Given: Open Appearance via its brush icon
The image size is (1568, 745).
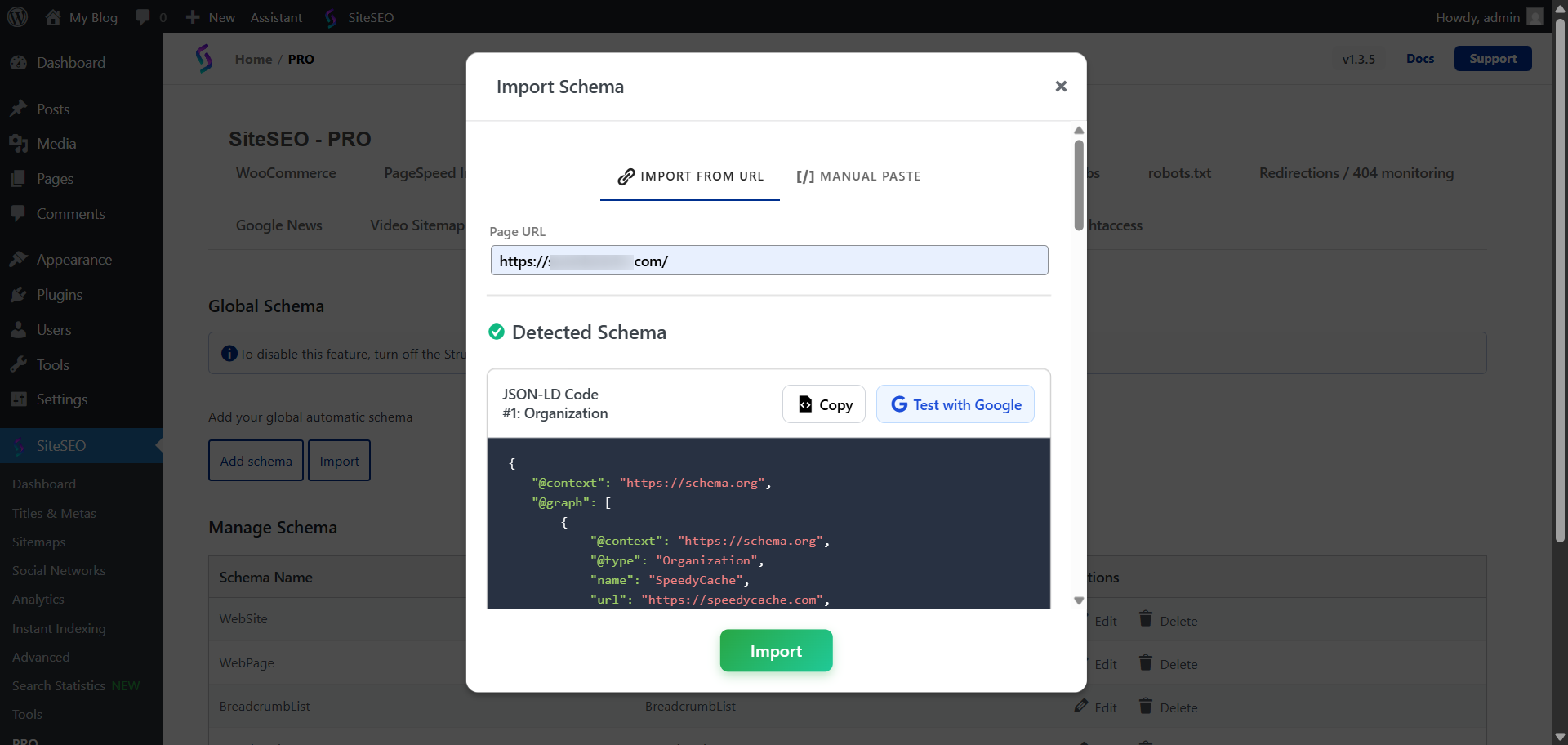Looking at the screenshot, I should [19, 260].
